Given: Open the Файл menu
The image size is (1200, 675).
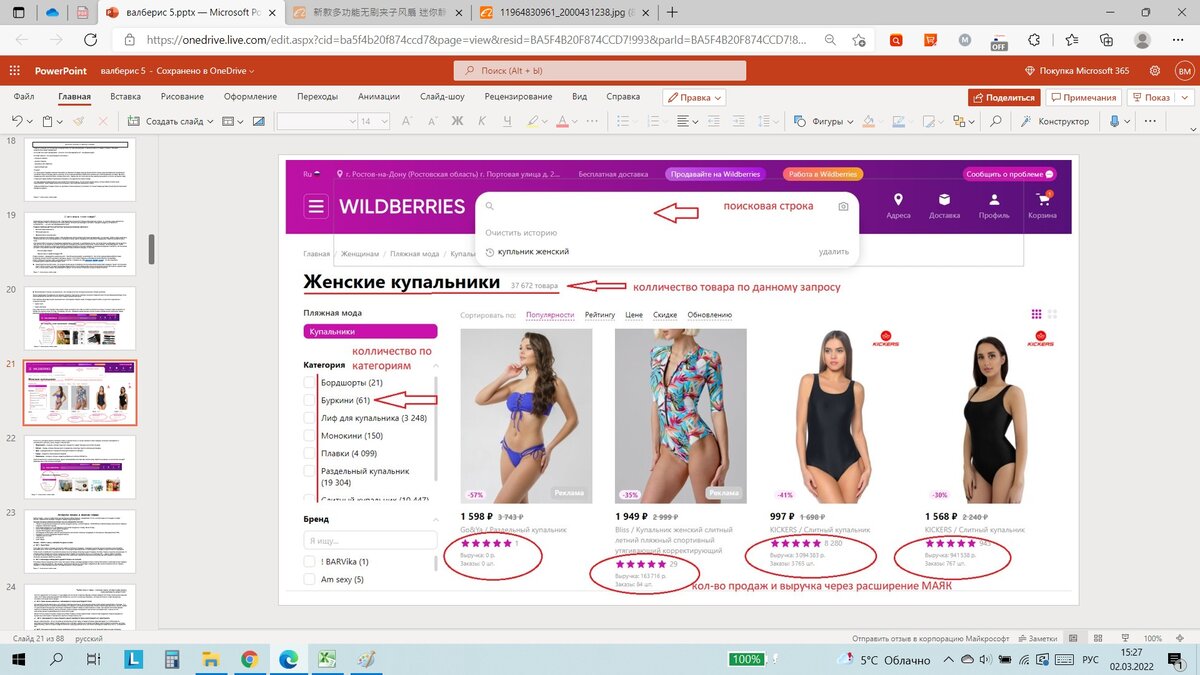Looking at the screenshot, I should (x=24, y=97).
